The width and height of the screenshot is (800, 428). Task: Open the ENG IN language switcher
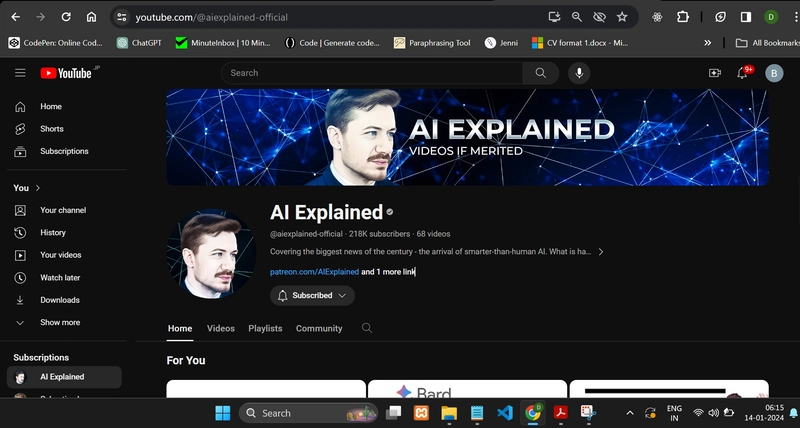click(x=674, y=413)
